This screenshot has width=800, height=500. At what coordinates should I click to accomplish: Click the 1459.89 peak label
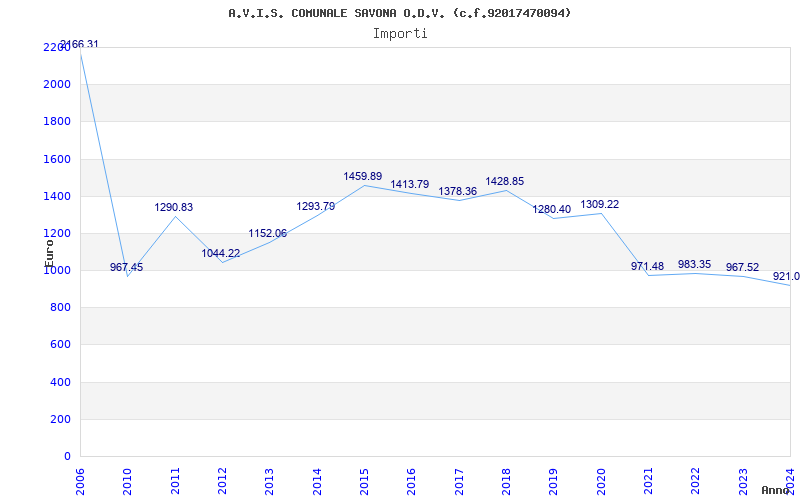pyautogui.click(x=363, y=177)
